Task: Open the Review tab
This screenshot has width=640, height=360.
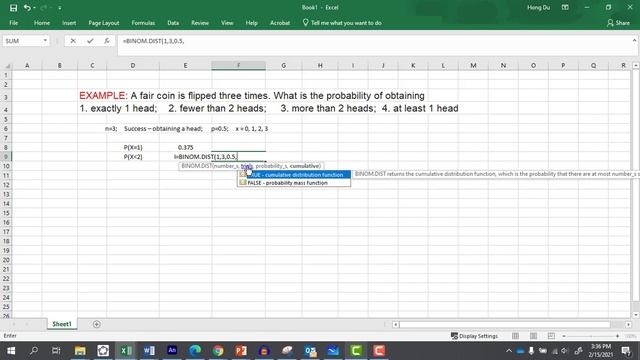Action: [x=200, y=23]
